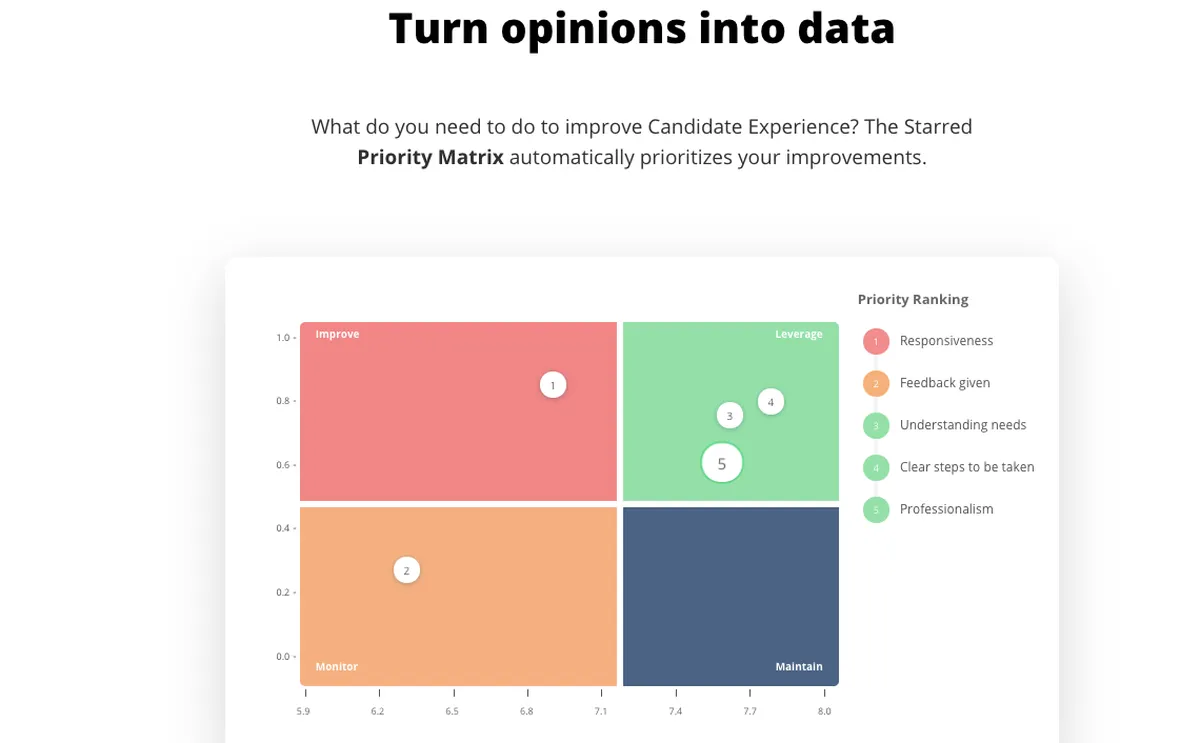Viewport: 1200px width, 743px height.
Task: Click data point 3 in Leverage quadrant
Action: click(730, 415)
